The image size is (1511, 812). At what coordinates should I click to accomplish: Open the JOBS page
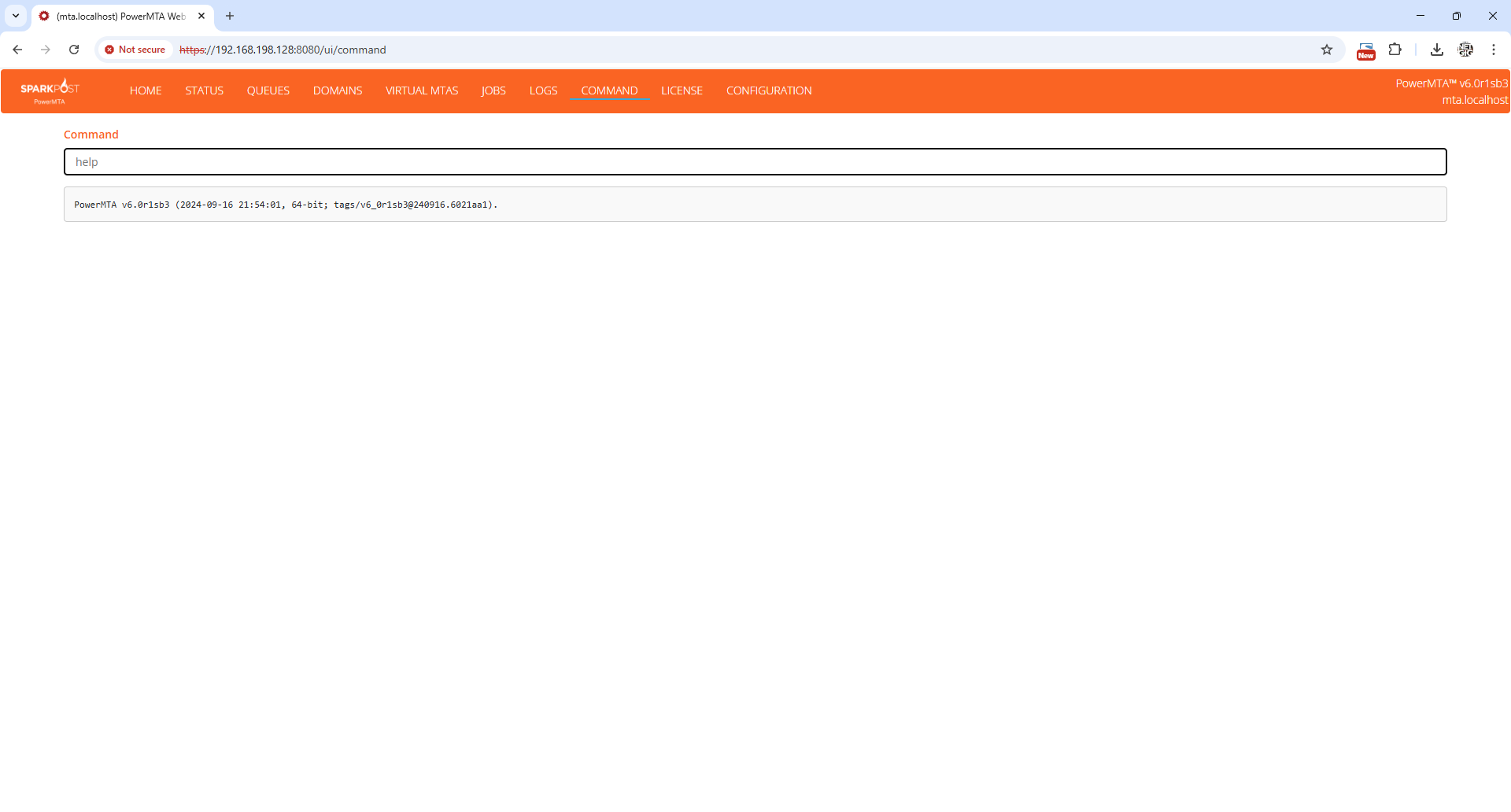click(x=493, y=90)
